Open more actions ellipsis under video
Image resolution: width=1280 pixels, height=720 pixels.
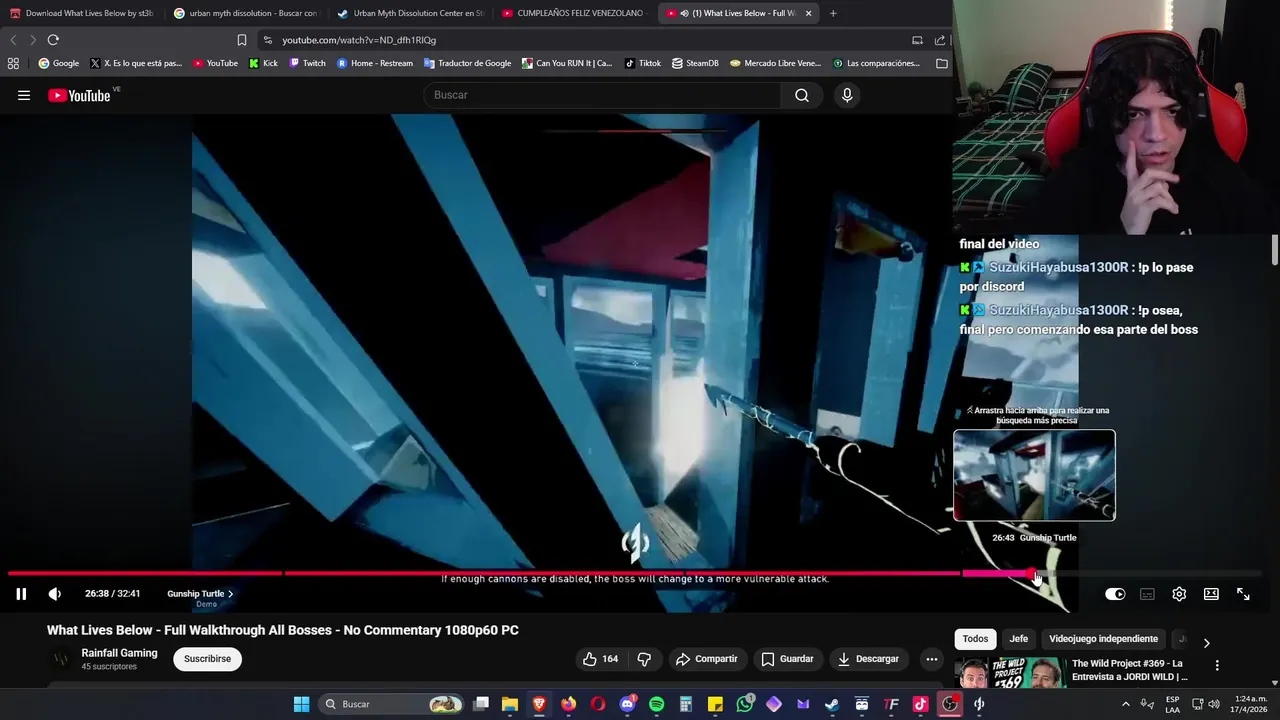click(931, 659)
